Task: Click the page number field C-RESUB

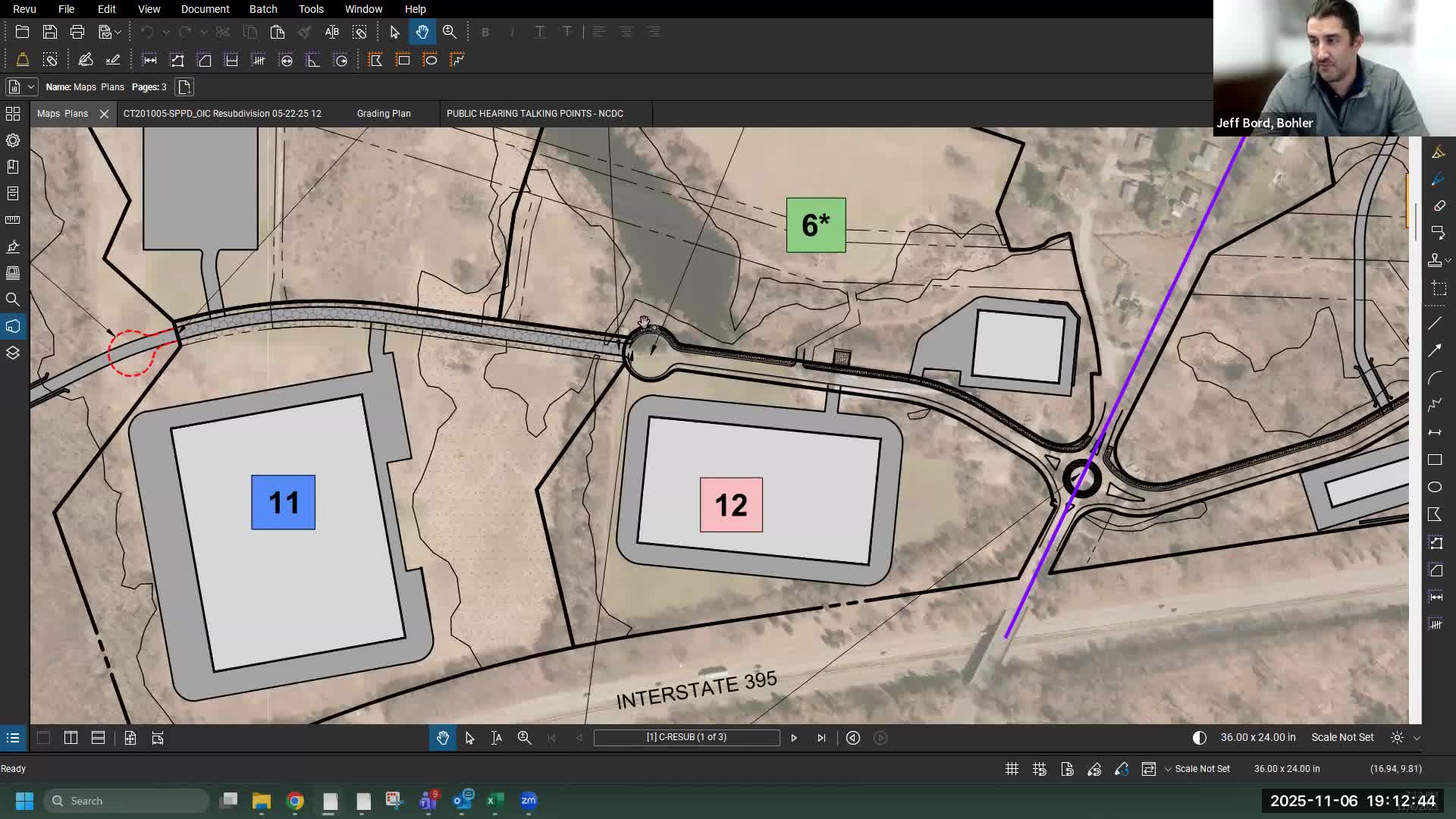Action: [x=686, y=737]
